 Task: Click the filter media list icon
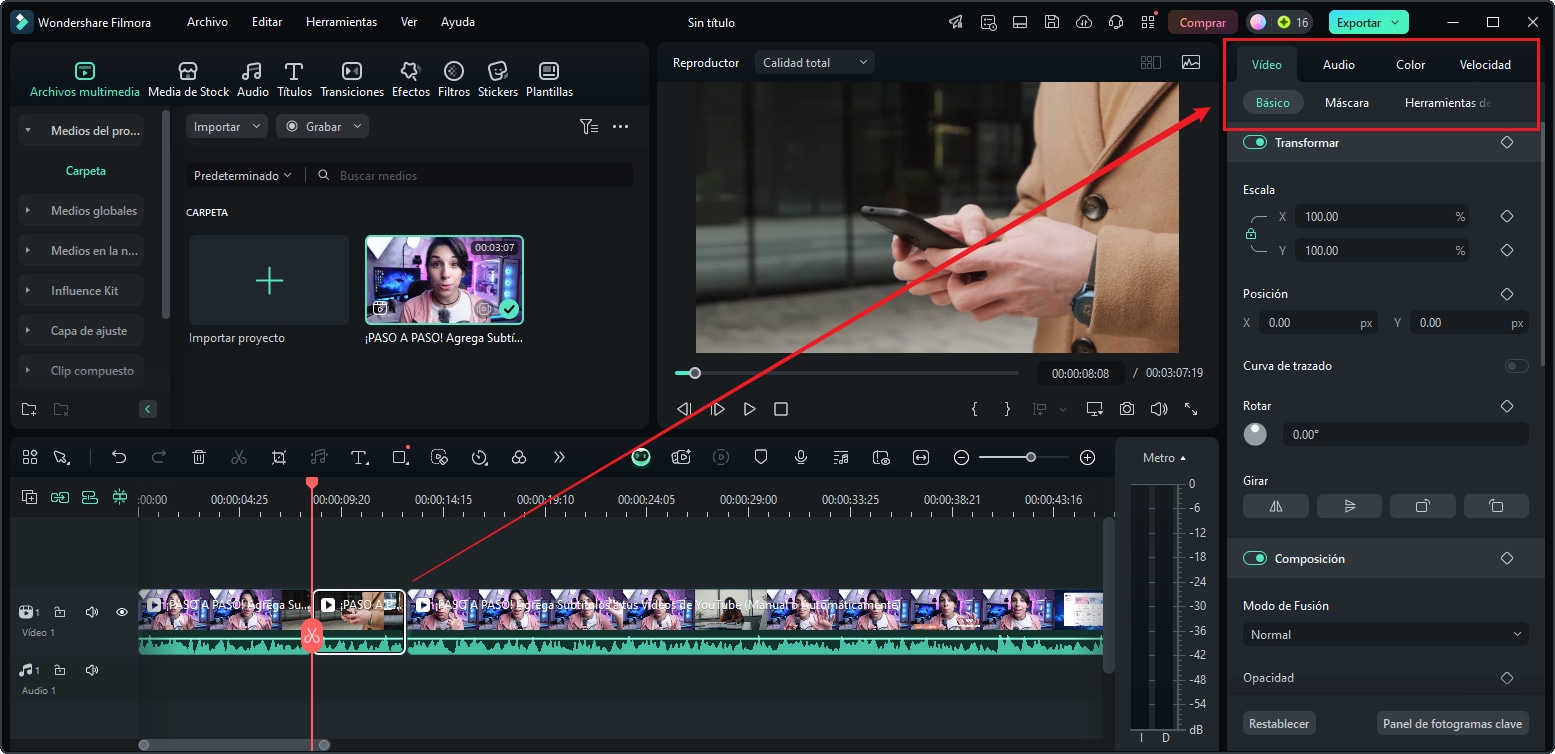pyautogui.click(x=589, y=127)
